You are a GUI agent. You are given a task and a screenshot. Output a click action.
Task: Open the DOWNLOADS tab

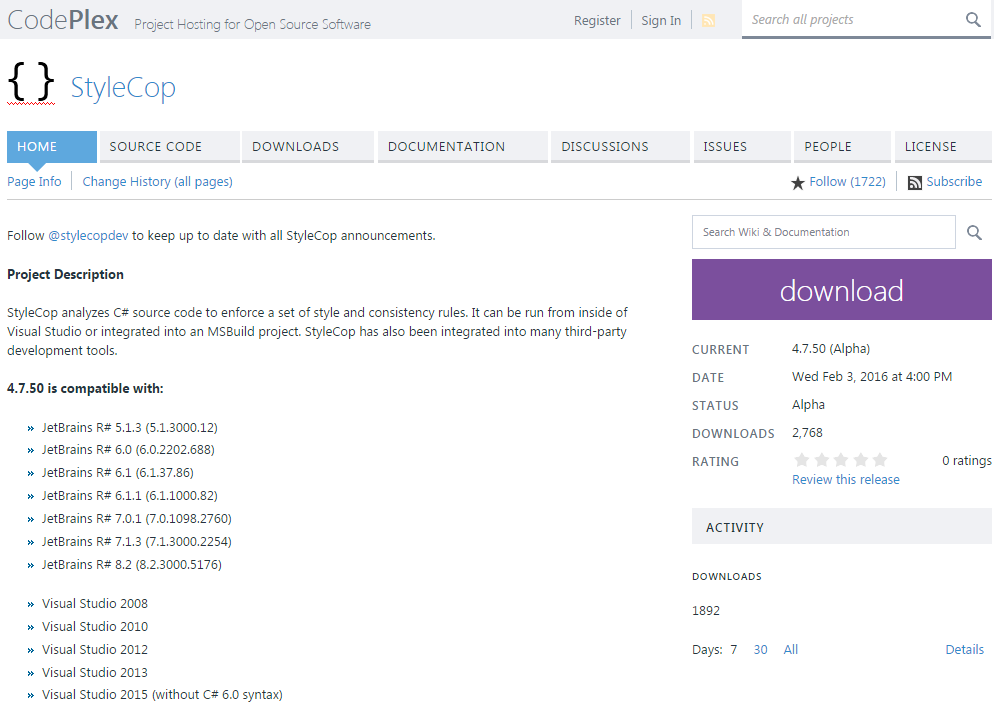(x=308, y=146)
